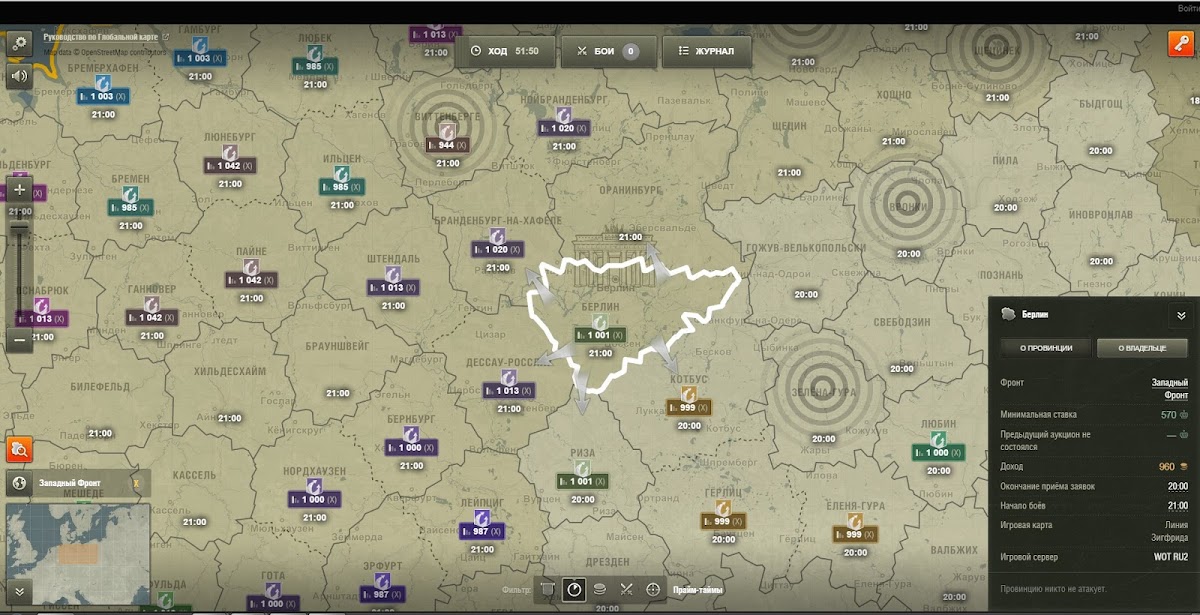The height and width of the screenshot is (615, 1200).
Task: Switch to the О ВЛАДЕЛЬЦЕ tab
Action: click(1142, 348)
